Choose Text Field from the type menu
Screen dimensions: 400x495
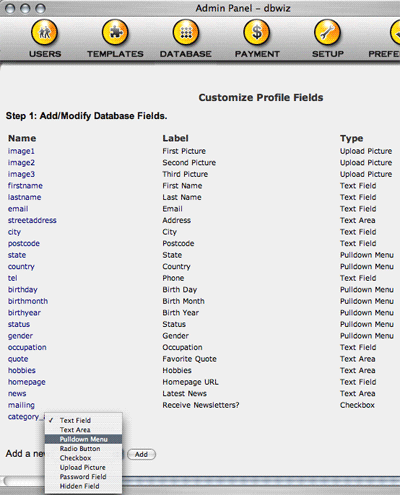click(83, 420)
